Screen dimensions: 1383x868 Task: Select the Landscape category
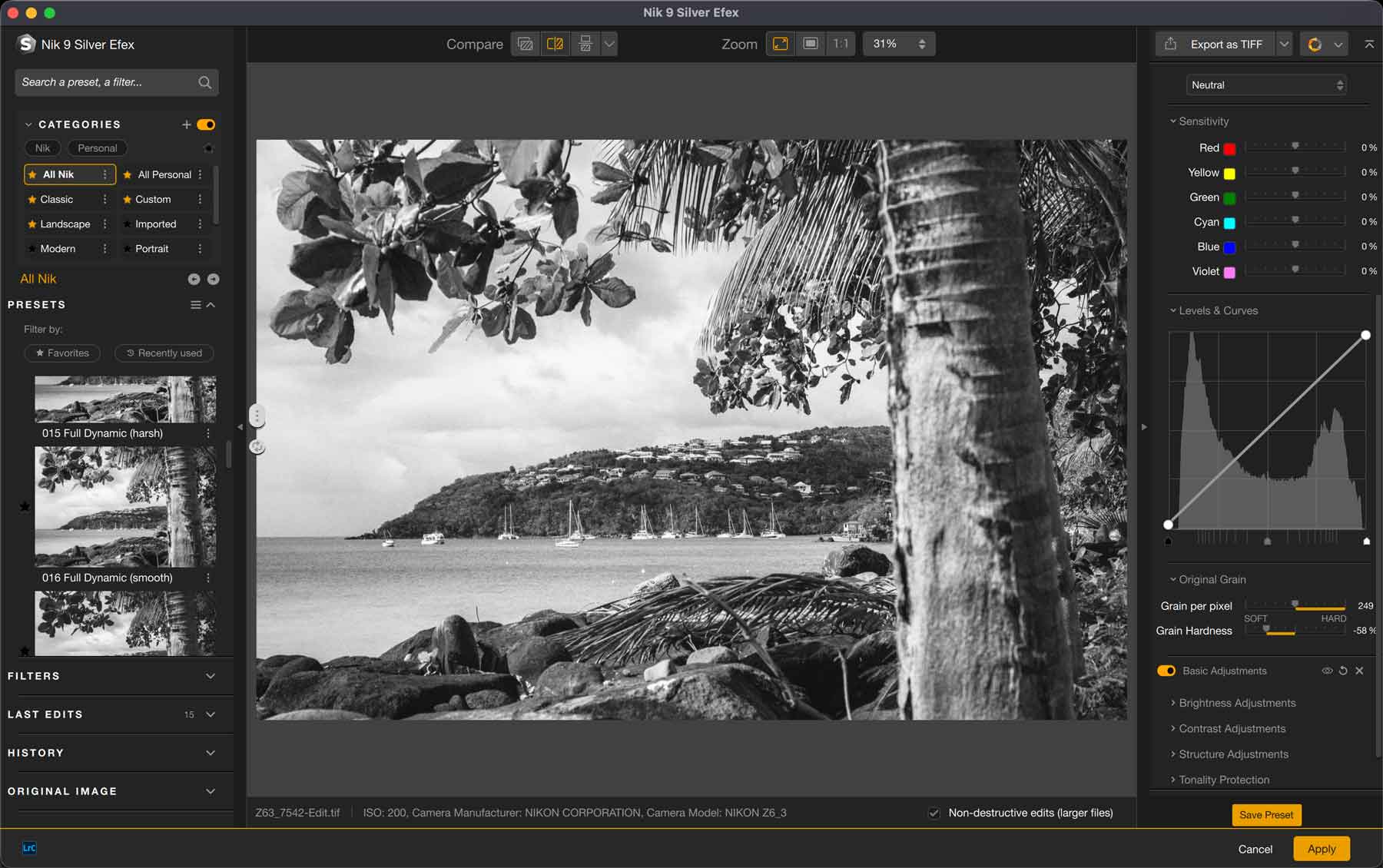(65, 224)
